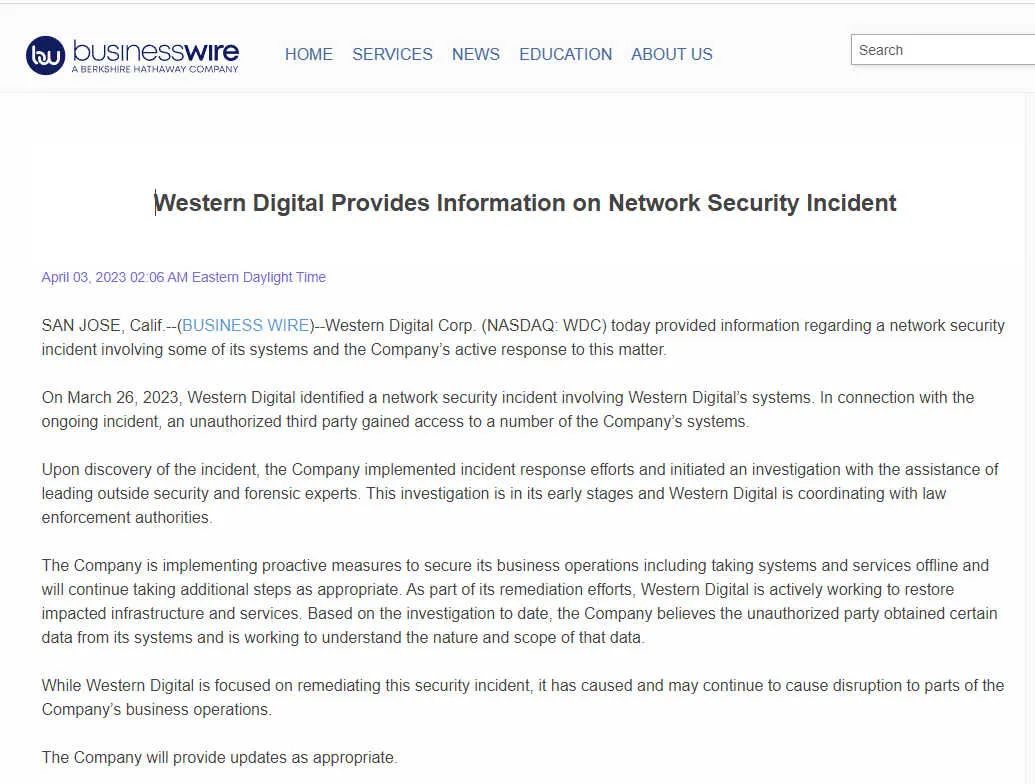Viewport: 1035px width, 784px height.
Task: Click the 'NASDAQ: WDC' ticker text
Action: pos(544,325)
